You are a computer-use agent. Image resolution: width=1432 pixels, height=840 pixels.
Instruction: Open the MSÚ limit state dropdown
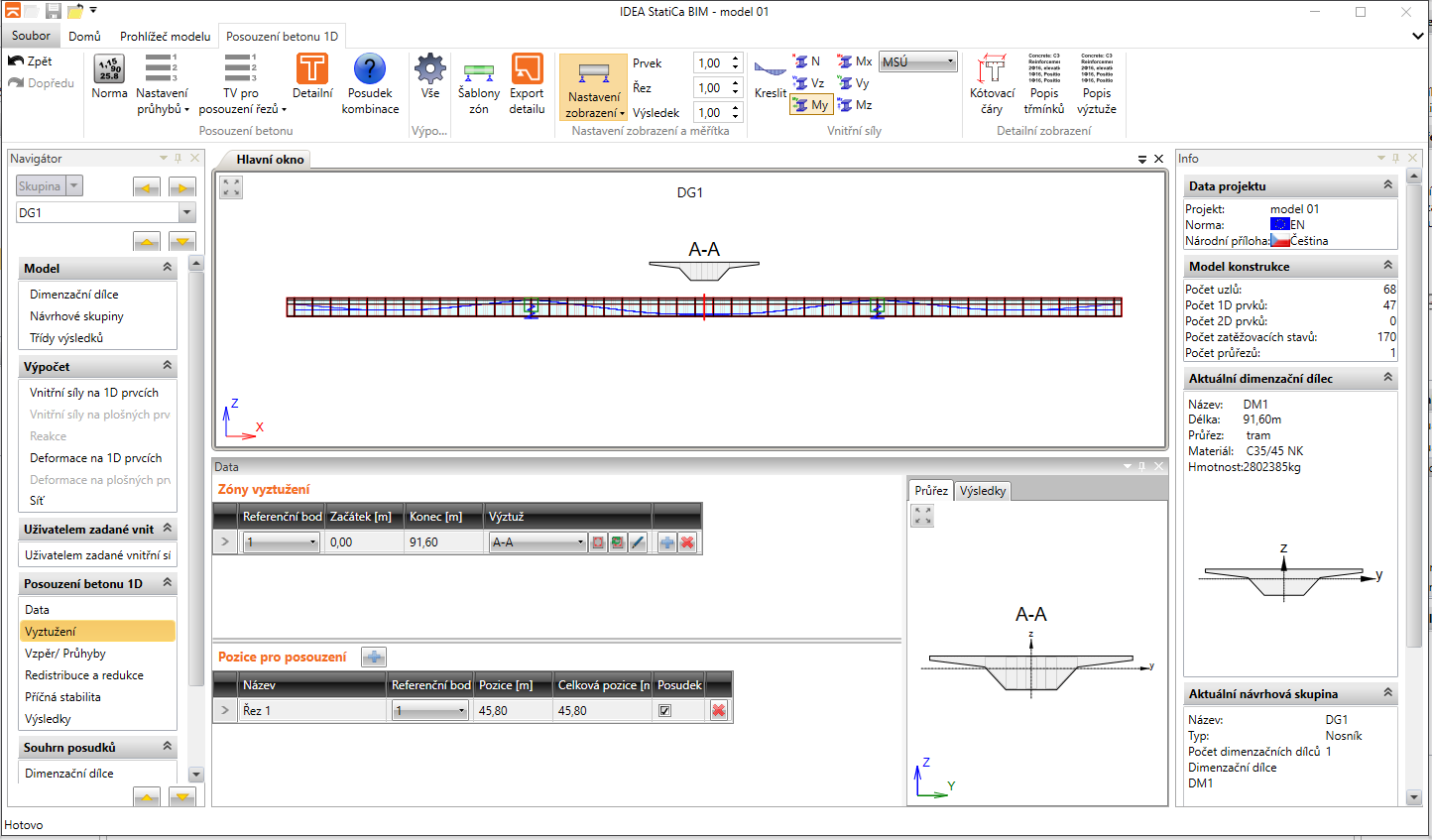click(918, 61)
